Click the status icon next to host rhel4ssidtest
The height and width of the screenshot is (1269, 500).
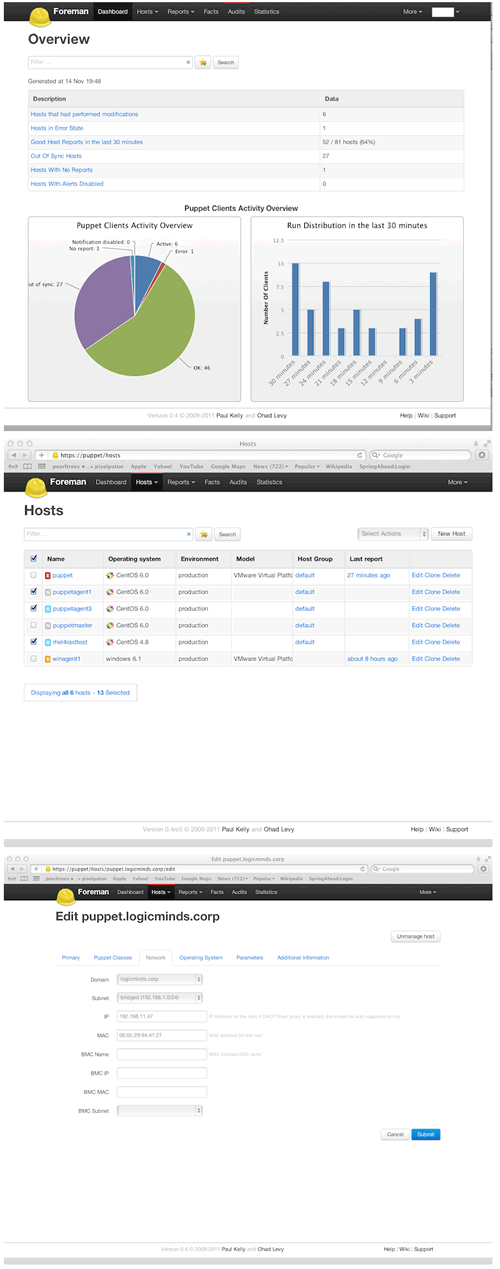point(48,642)
